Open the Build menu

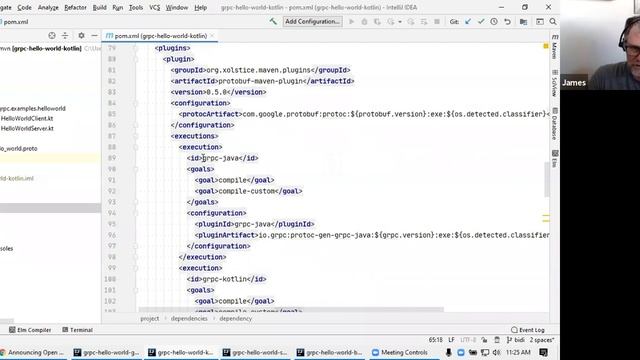pyautogui.click(x=99, y=7)
